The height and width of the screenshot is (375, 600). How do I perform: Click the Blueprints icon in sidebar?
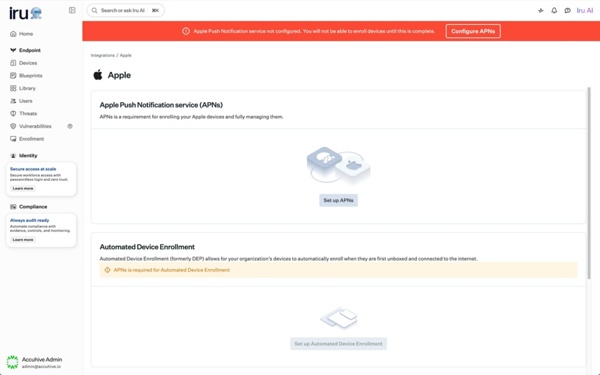[13, 75]
